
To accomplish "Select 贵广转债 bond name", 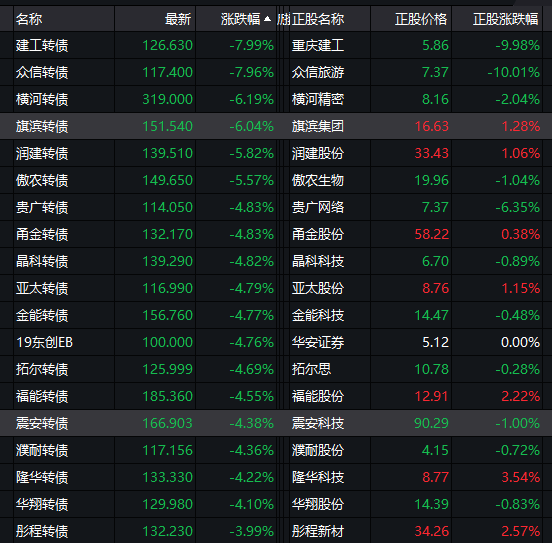I will [42, 207].
